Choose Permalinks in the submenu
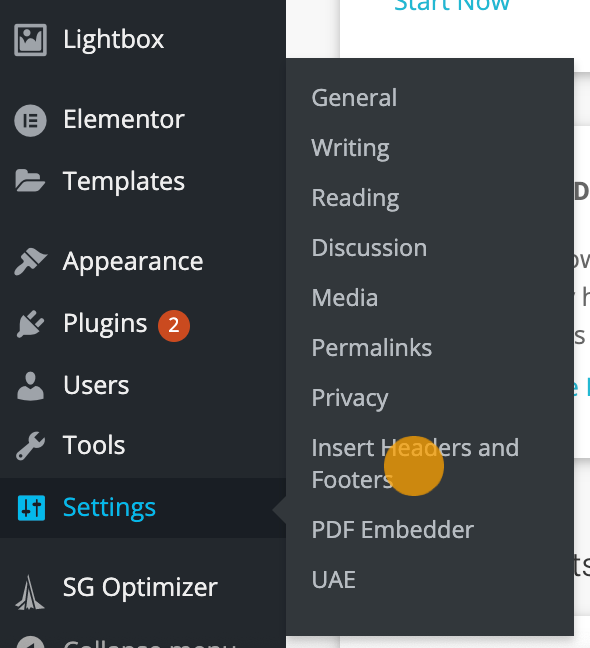The width and height of the screenshot is (590, 648). [x=371, y=348]
